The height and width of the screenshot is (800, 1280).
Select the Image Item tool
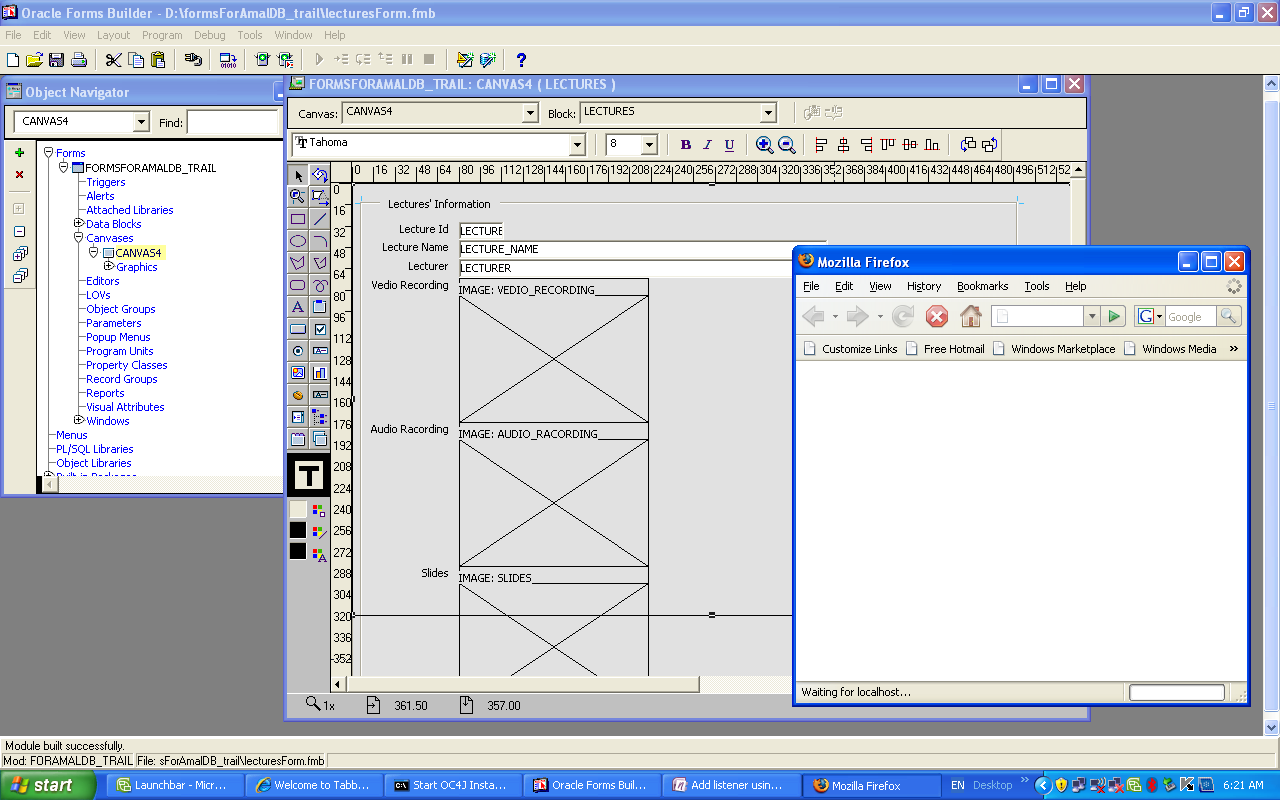point(298,373)
